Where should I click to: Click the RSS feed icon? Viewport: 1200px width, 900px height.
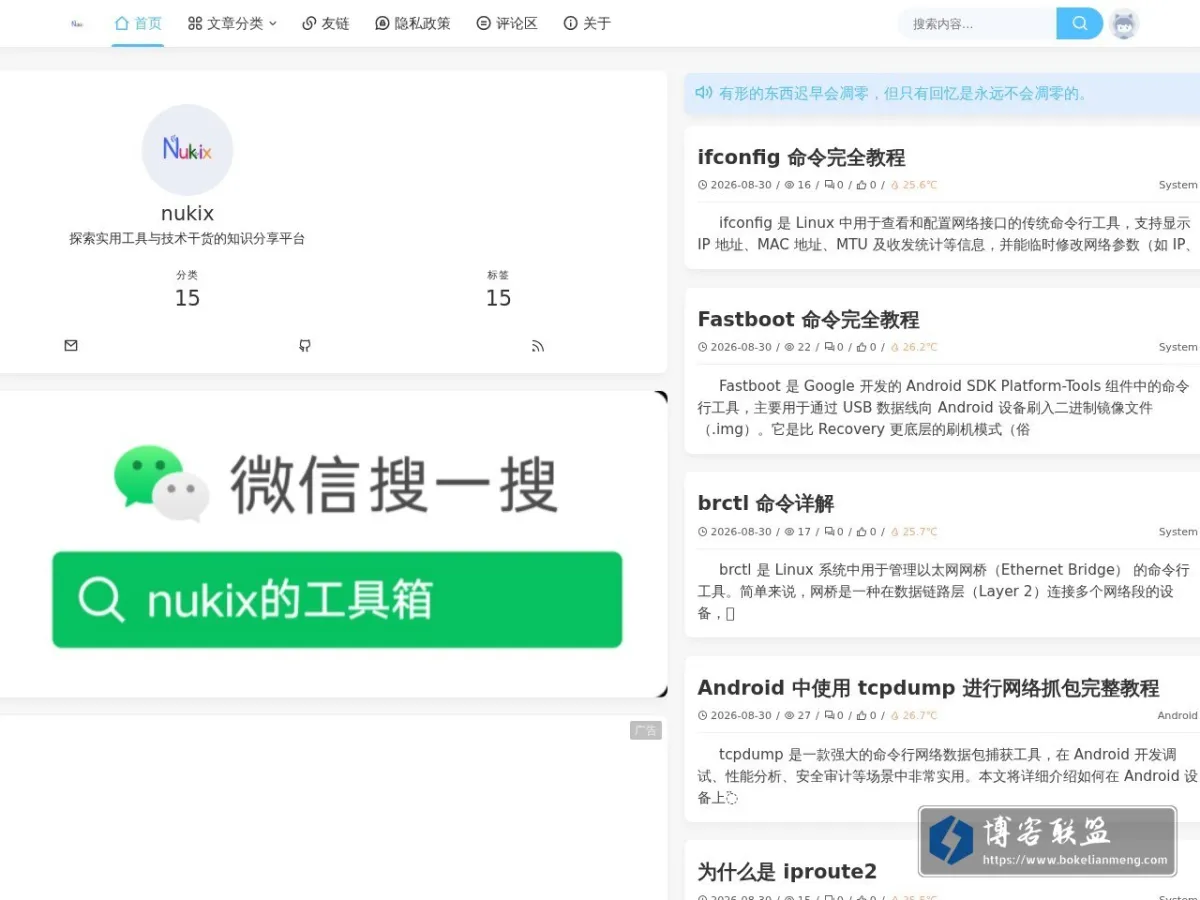tap(538, 346)
